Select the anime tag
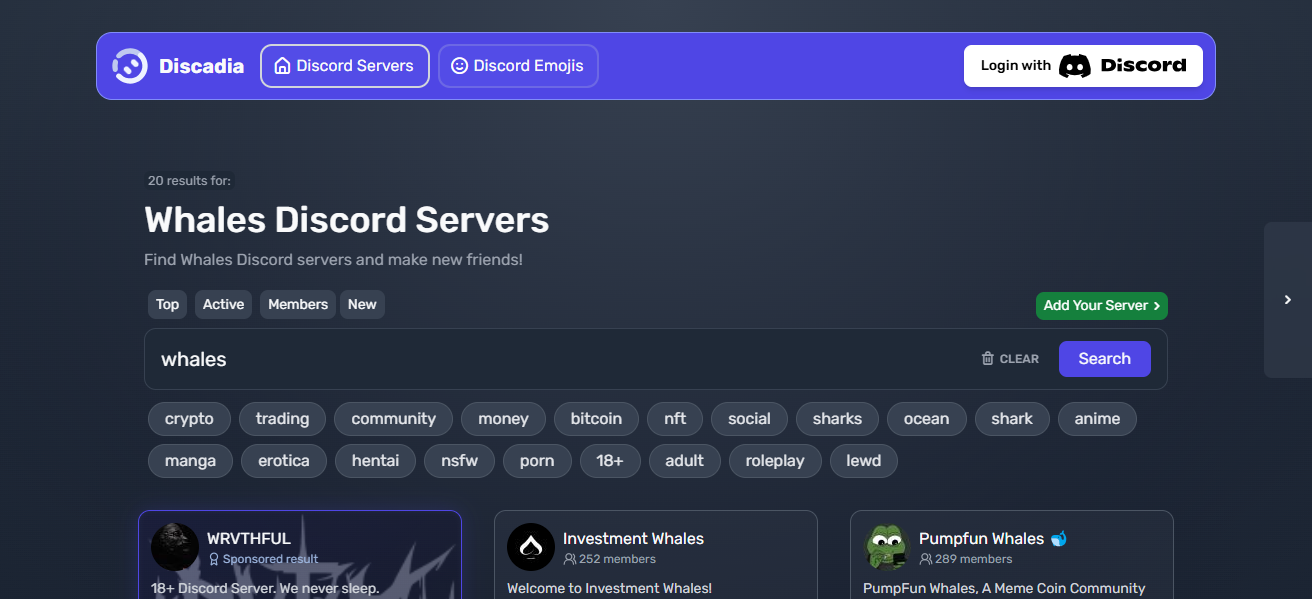This screenshot has width=1312, height=599. click(1097, 419)
